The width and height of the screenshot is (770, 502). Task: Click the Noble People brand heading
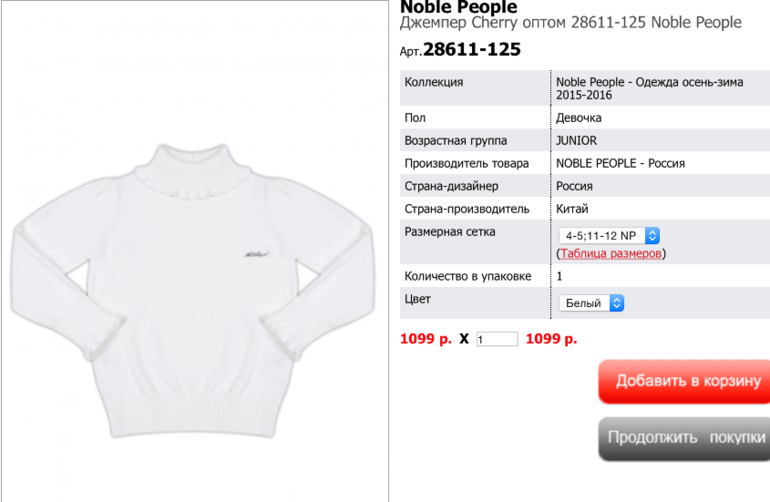pos(459,7)
